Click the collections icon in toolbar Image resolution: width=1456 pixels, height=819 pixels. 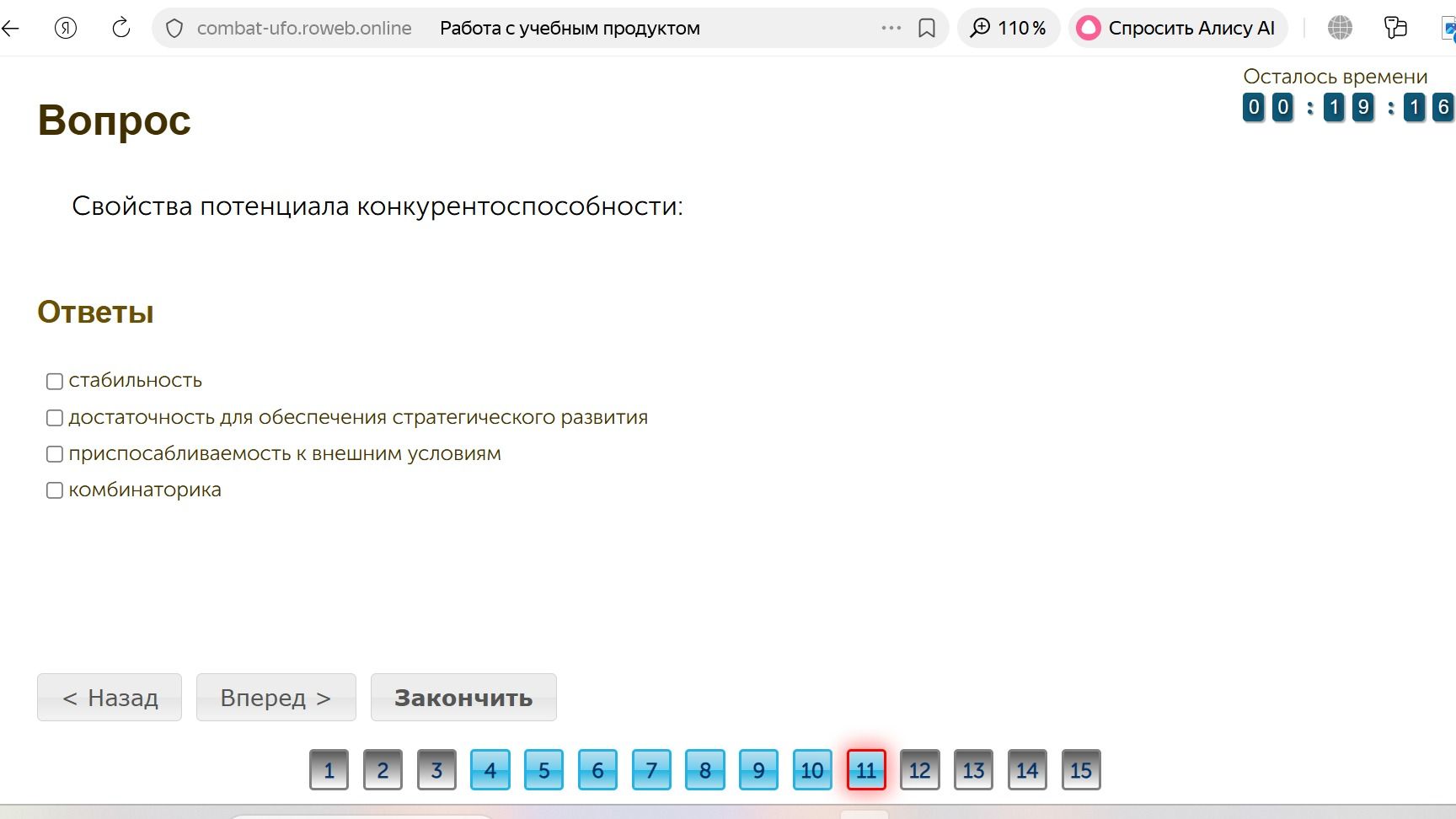(x=1395, y=28)
